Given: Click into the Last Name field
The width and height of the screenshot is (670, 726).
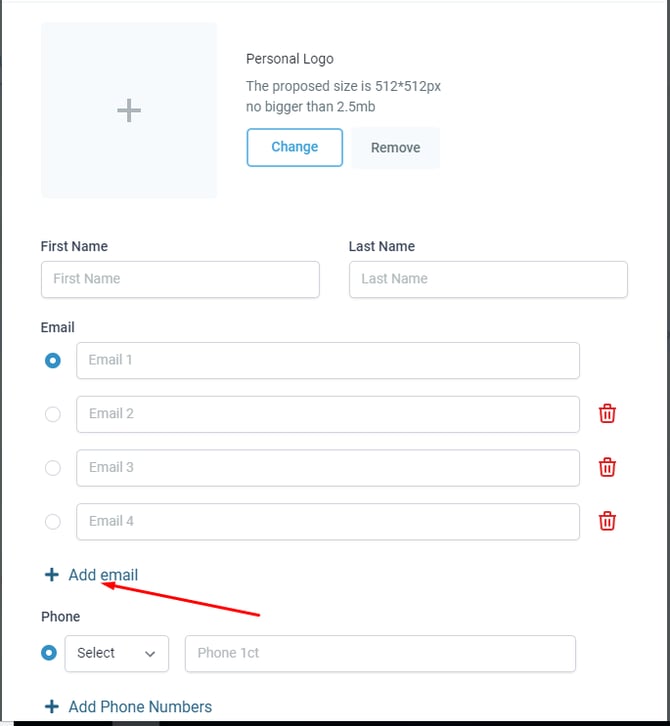Looking at the screenshot, I should click(x=488, y=279).
